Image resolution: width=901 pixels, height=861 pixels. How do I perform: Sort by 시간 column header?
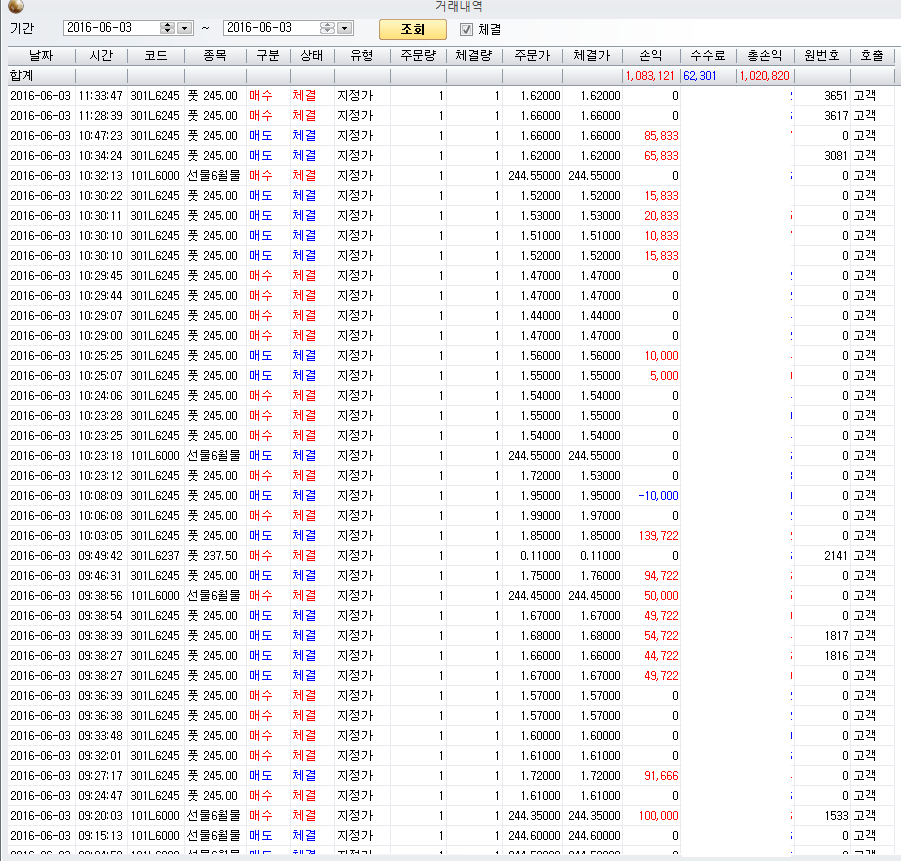point(101,56)
